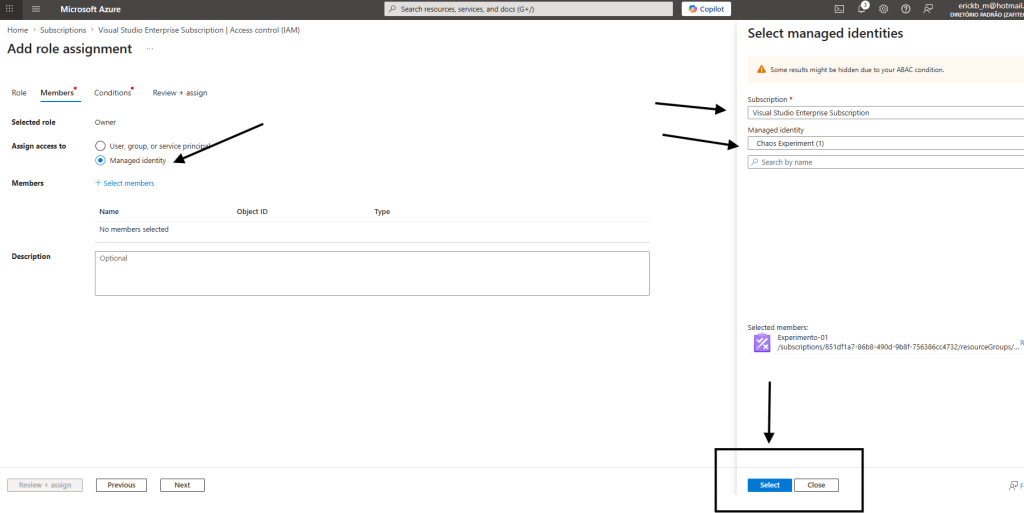
Task: Select the Managed identity radio button
Action: pos(100,160)
